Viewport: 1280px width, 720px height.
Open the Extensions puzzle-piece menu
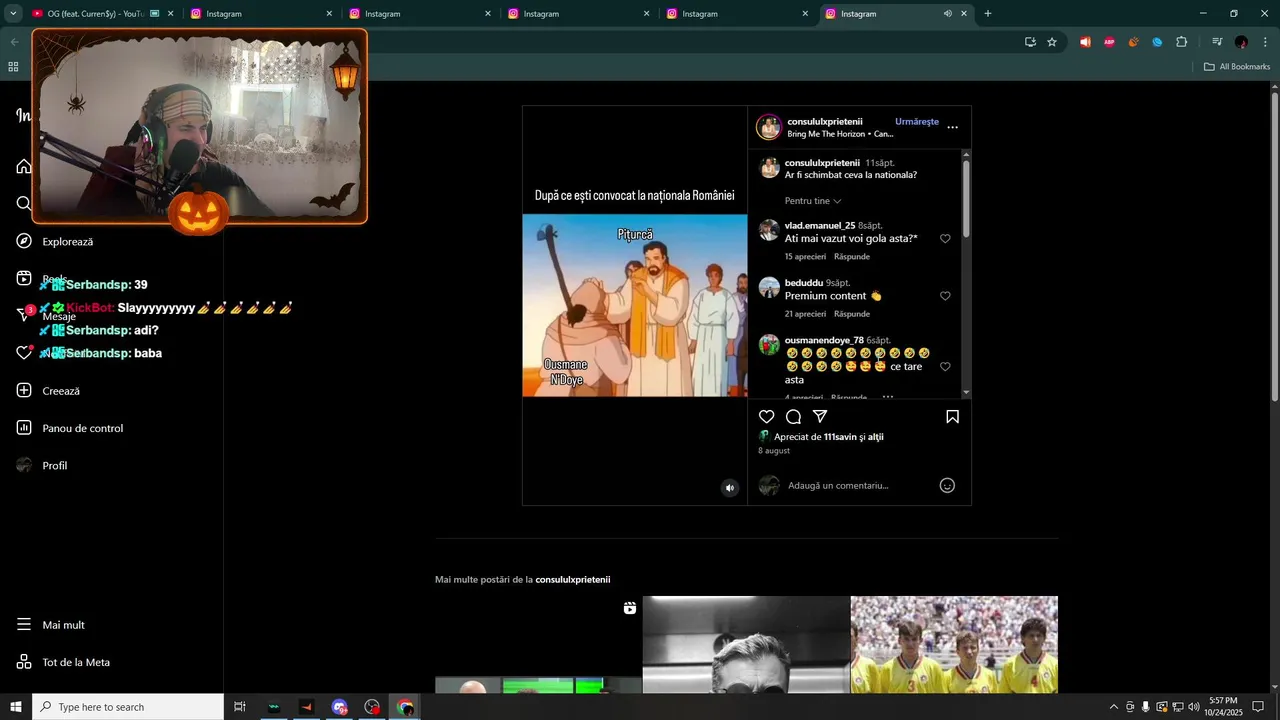point(1182,42)
